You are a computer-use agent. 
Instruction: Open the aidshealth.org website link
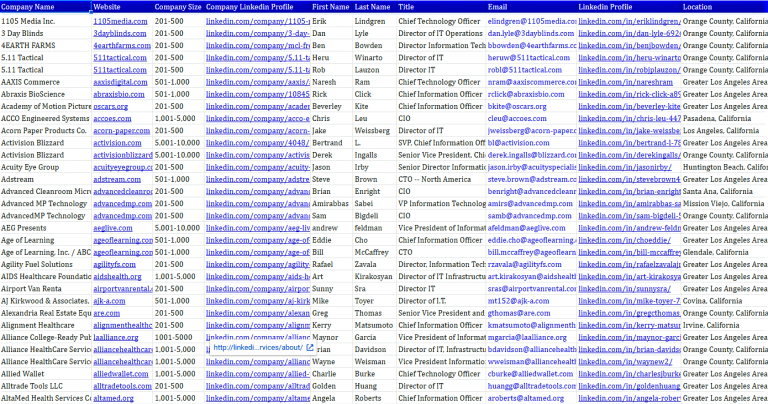[x=118, y=277]
